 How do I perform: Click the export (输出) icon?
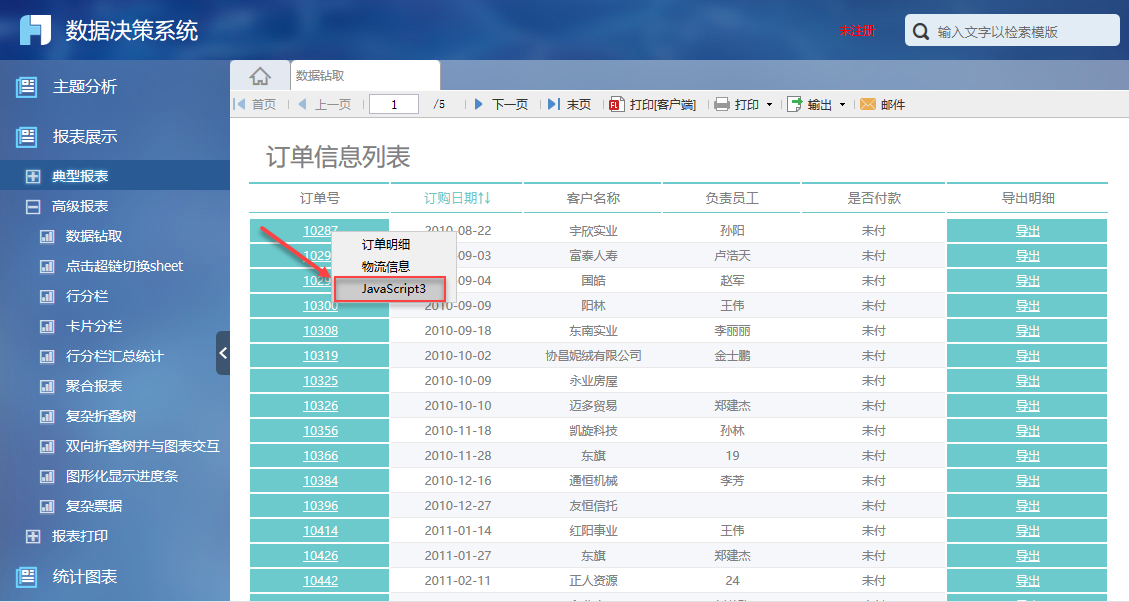(x=794, y=104)
